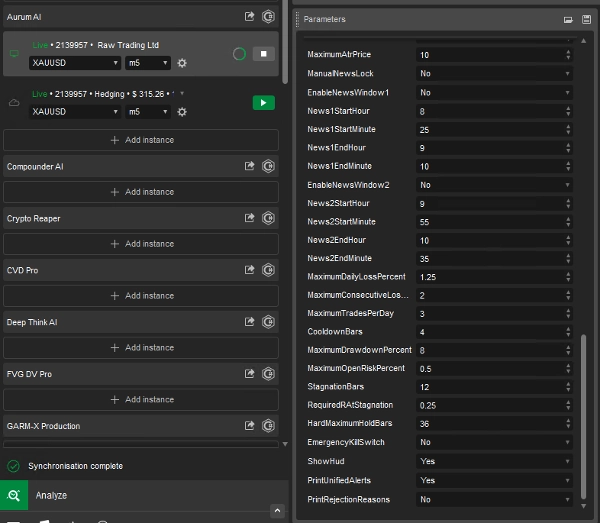Click the synchronisation complete check icon
This screenshot has height=523, width=600.
(x=14, y=466)
